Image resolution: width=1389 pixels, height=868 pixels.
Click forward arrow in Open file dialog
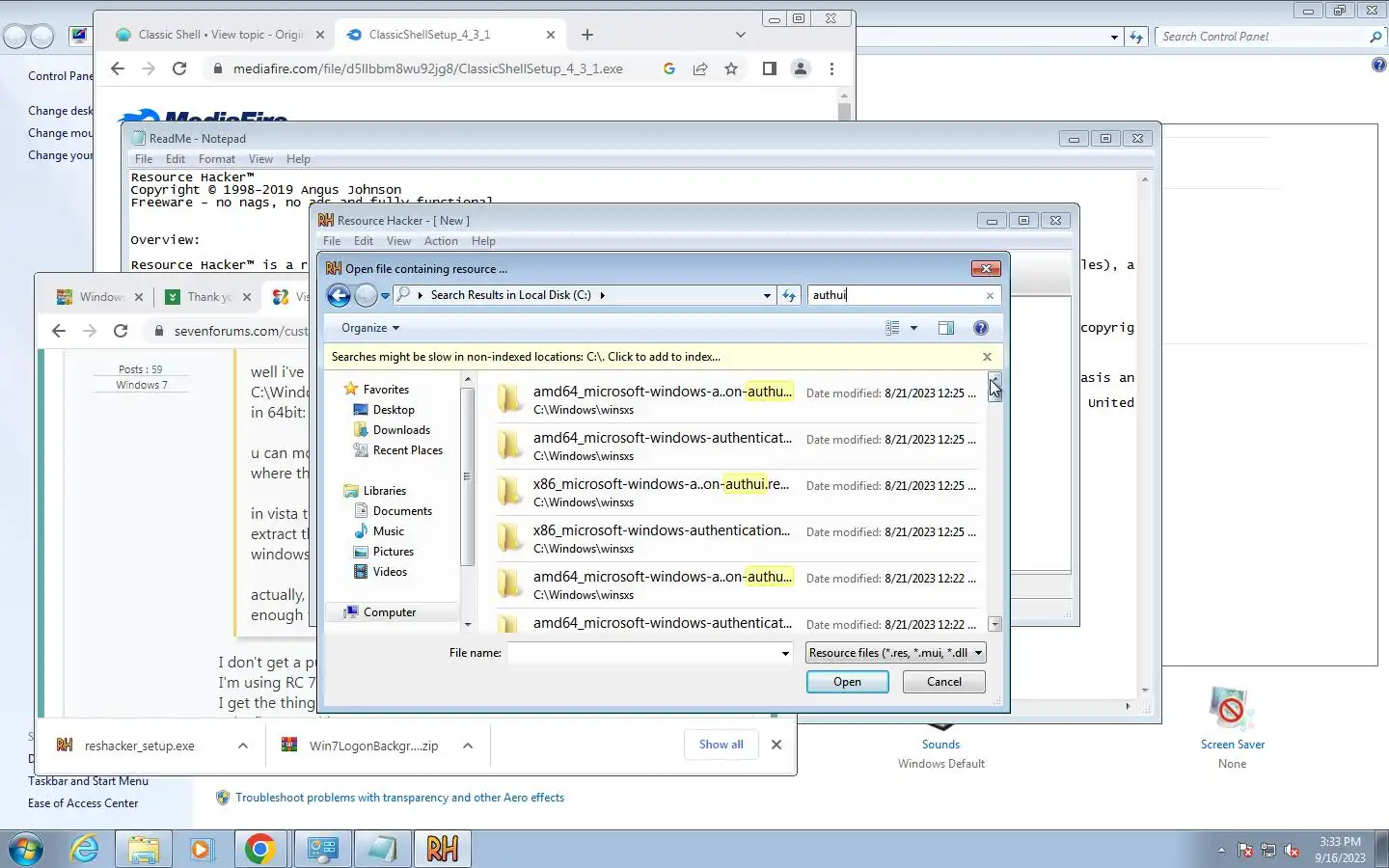366,295
